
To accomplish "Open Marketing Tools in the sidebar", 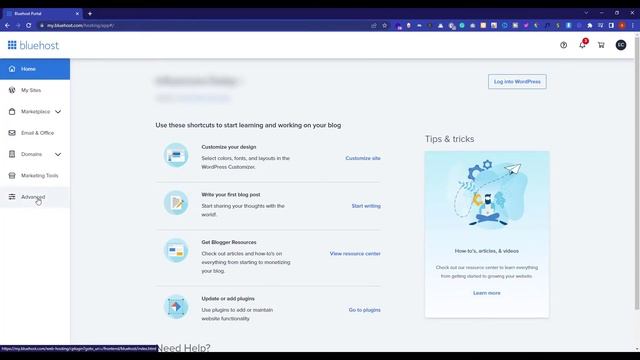I will point(35,176).
